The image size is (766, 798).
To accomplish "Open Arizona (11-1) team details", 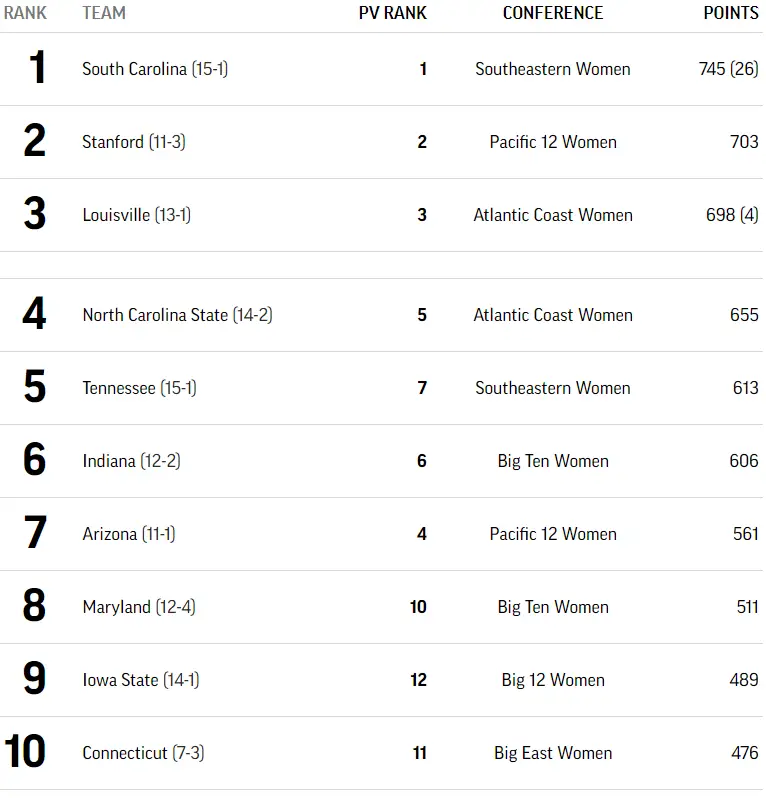I will coord(129,534).
